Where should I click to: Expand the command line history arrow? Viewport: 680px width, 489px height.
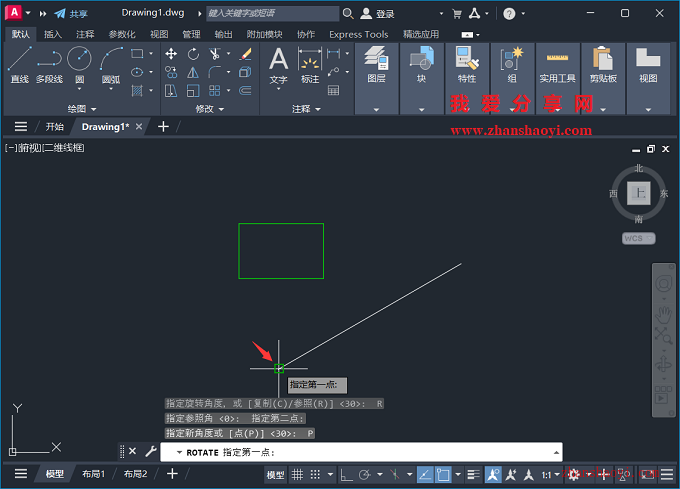pos(556,452)
